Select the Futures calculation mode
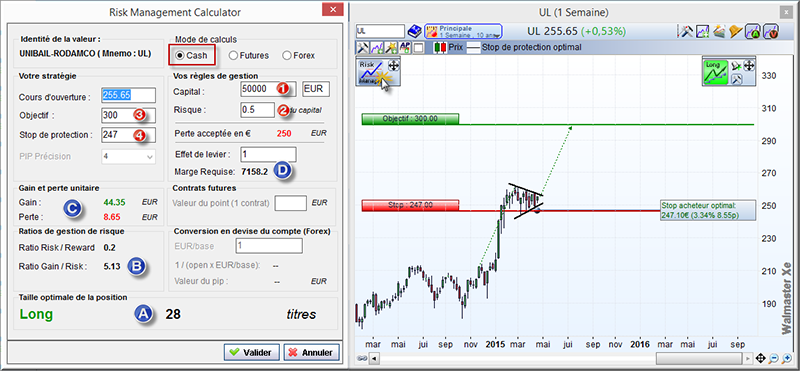 click(x=233, y=55)
